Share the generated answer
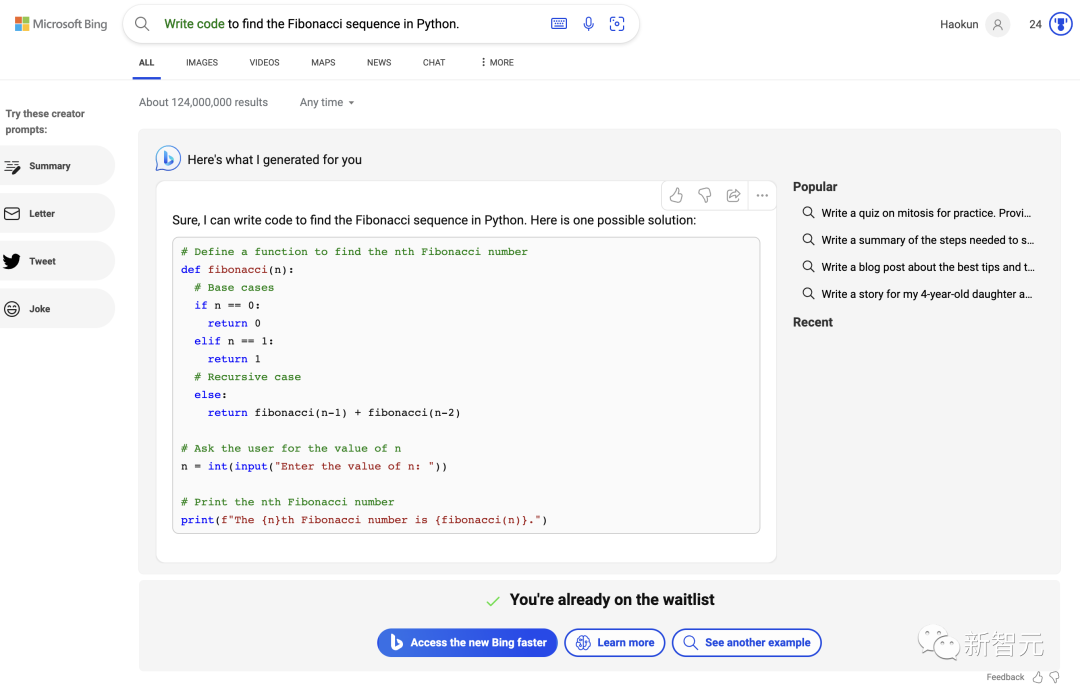1080x692 pixels. [x=733, y=195]
